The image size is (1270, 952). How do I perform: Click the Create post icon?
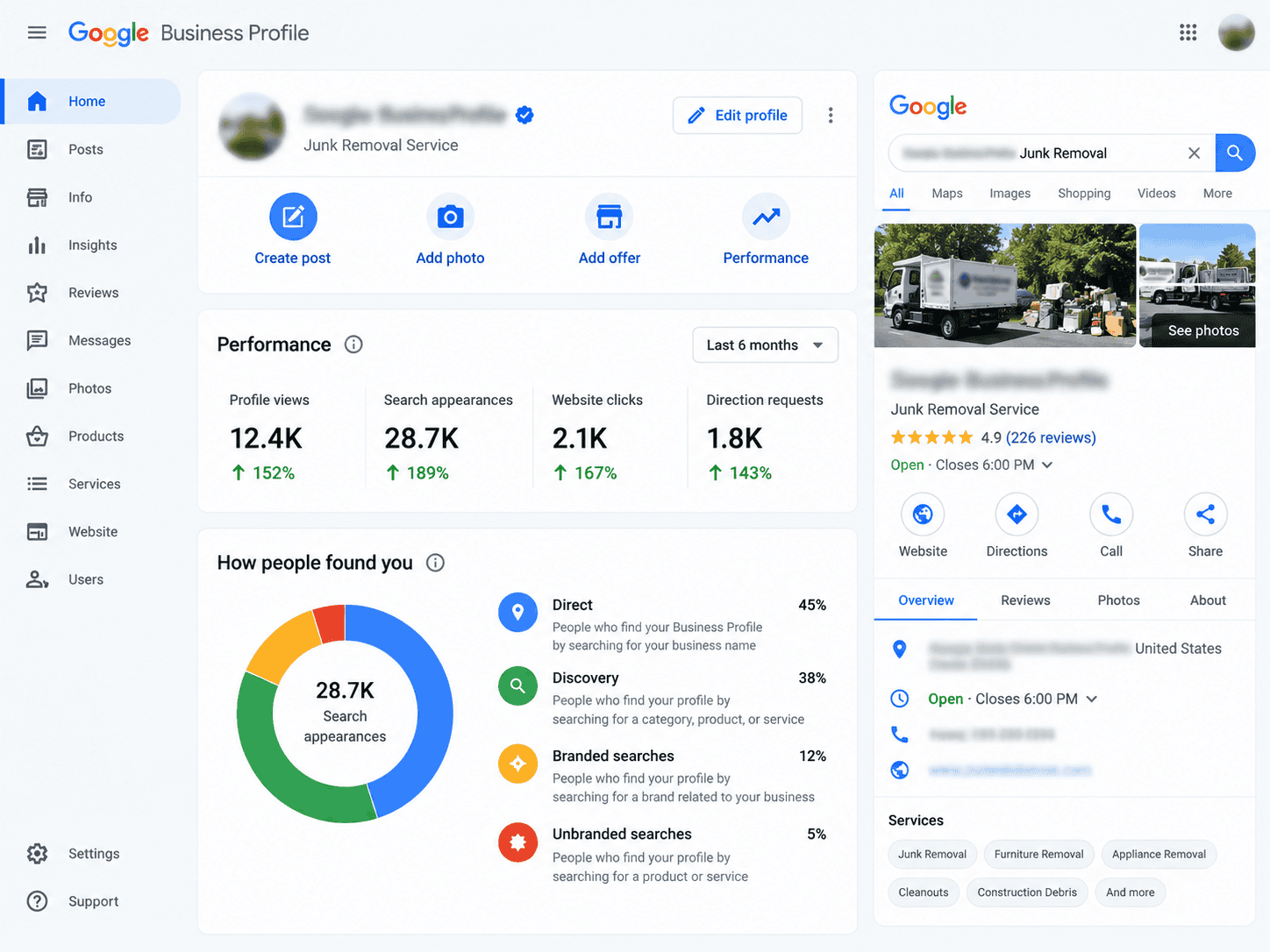pos(293,217)
